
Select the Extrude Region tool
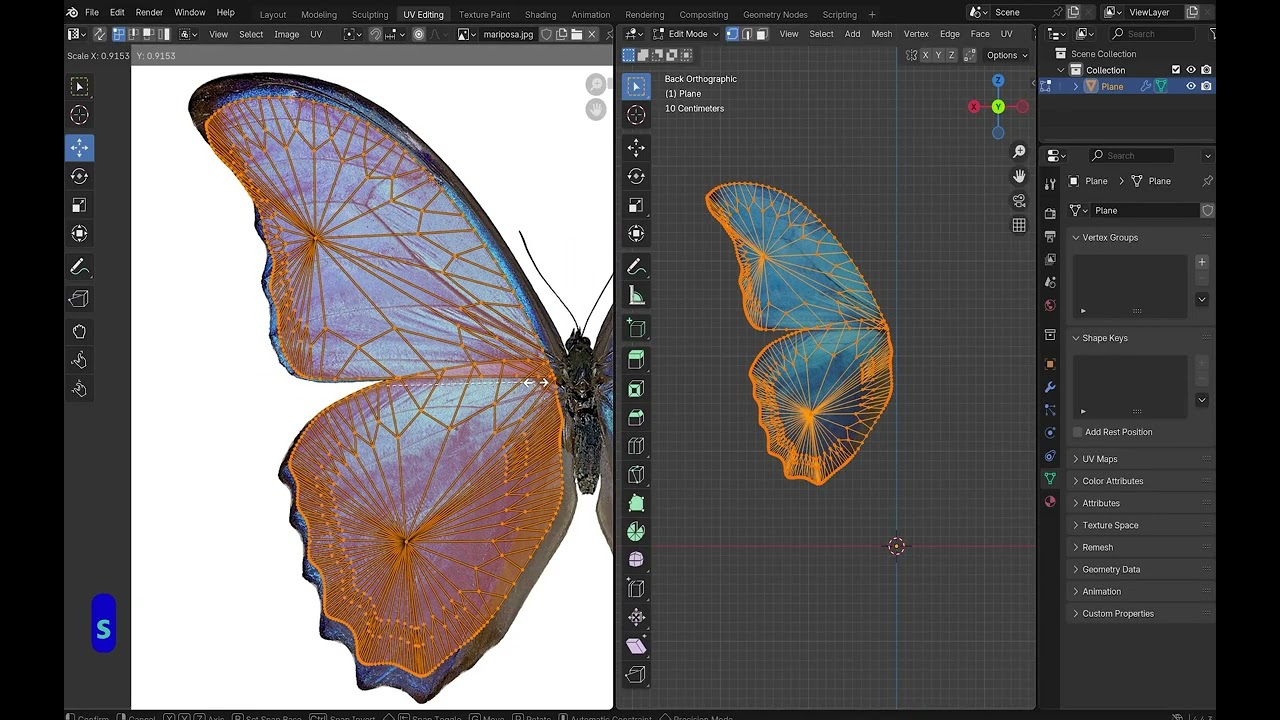[636, 359]
